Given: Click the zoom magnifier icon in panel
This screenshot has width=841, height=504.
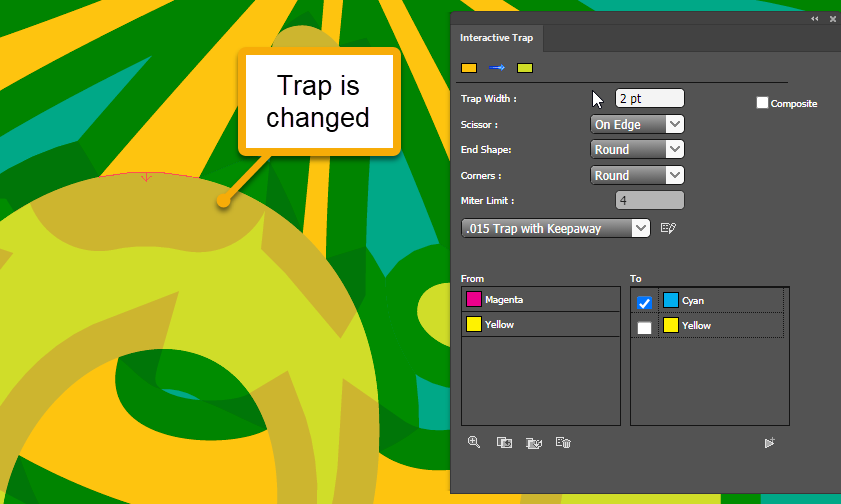Looking at the screenshot, I should tap(473, 442).
